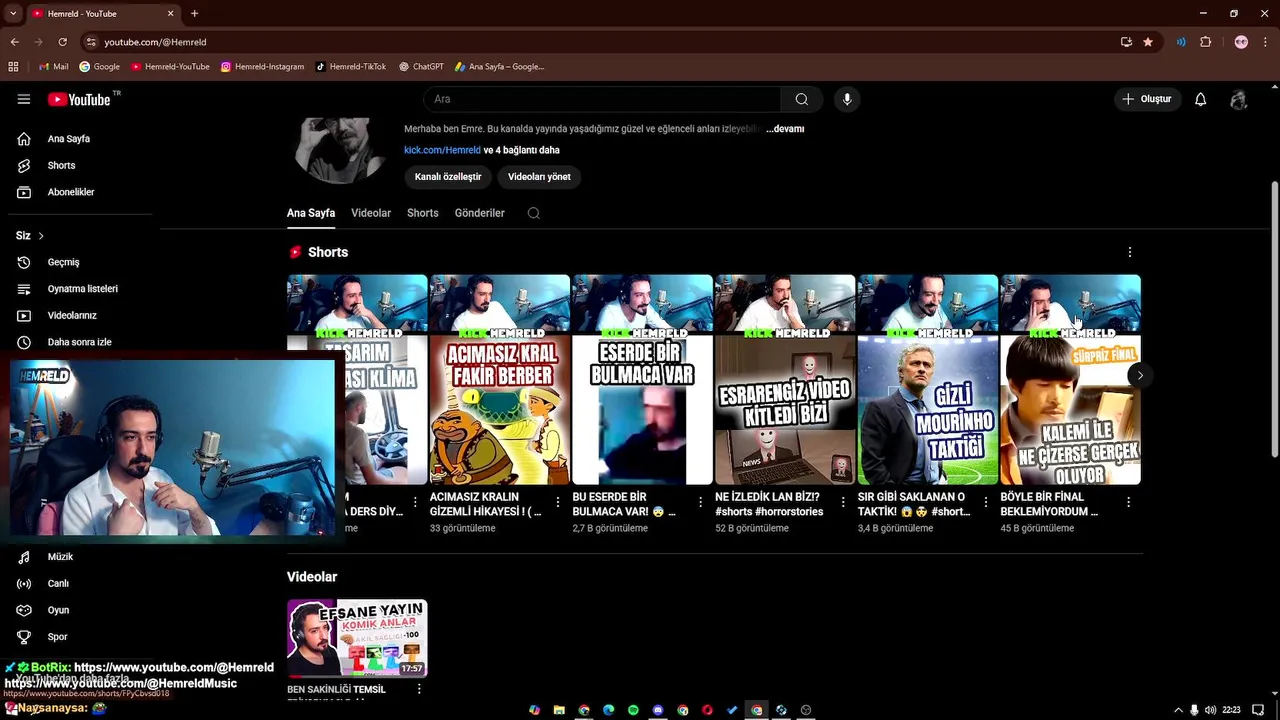
Task: Open options for BU ESERDE BİR BULMACA short
Action: (700, 503)
